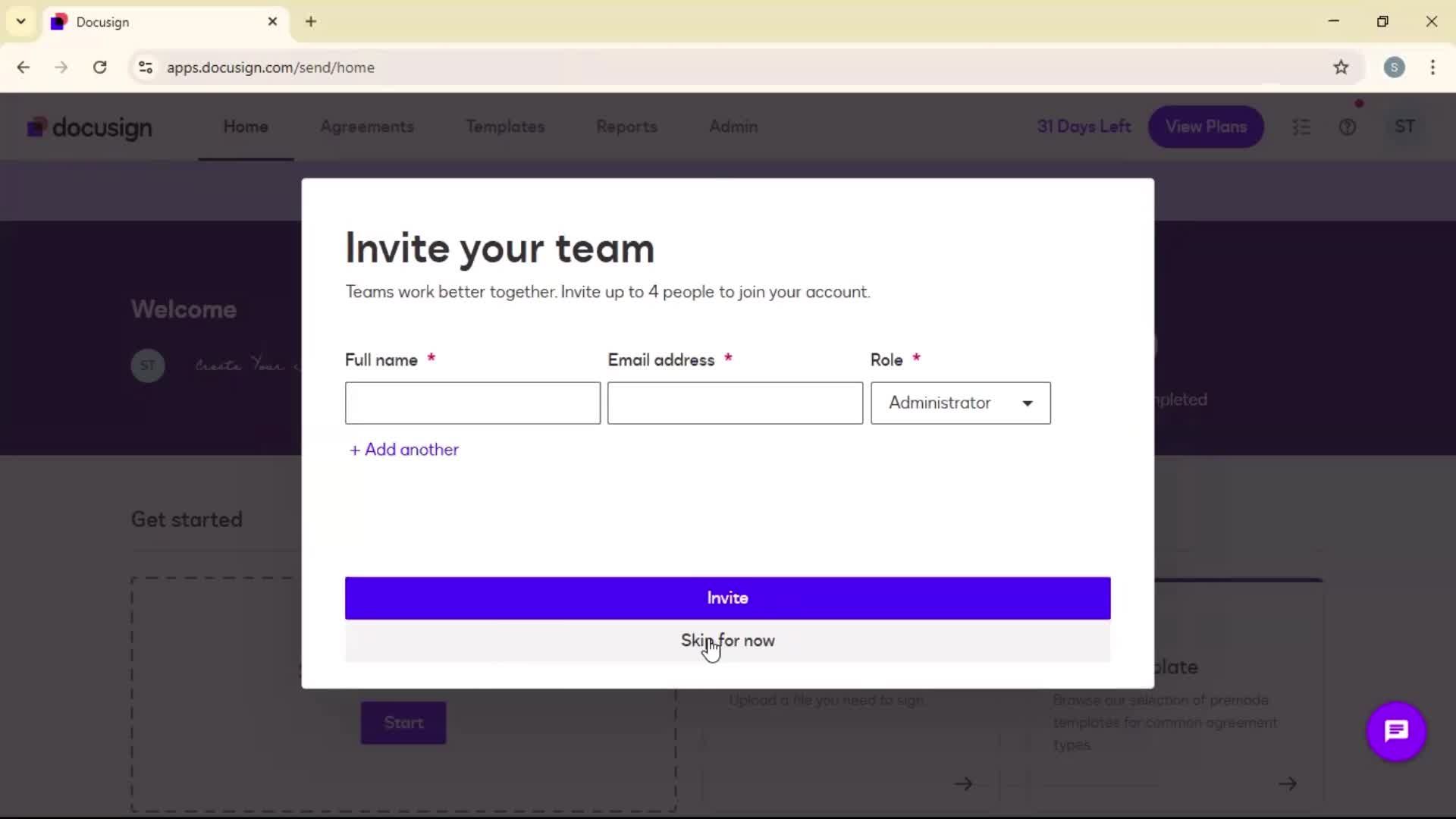1456x819 pixels.
Task: Click 'Get started' heading
Action: (187, 519)
